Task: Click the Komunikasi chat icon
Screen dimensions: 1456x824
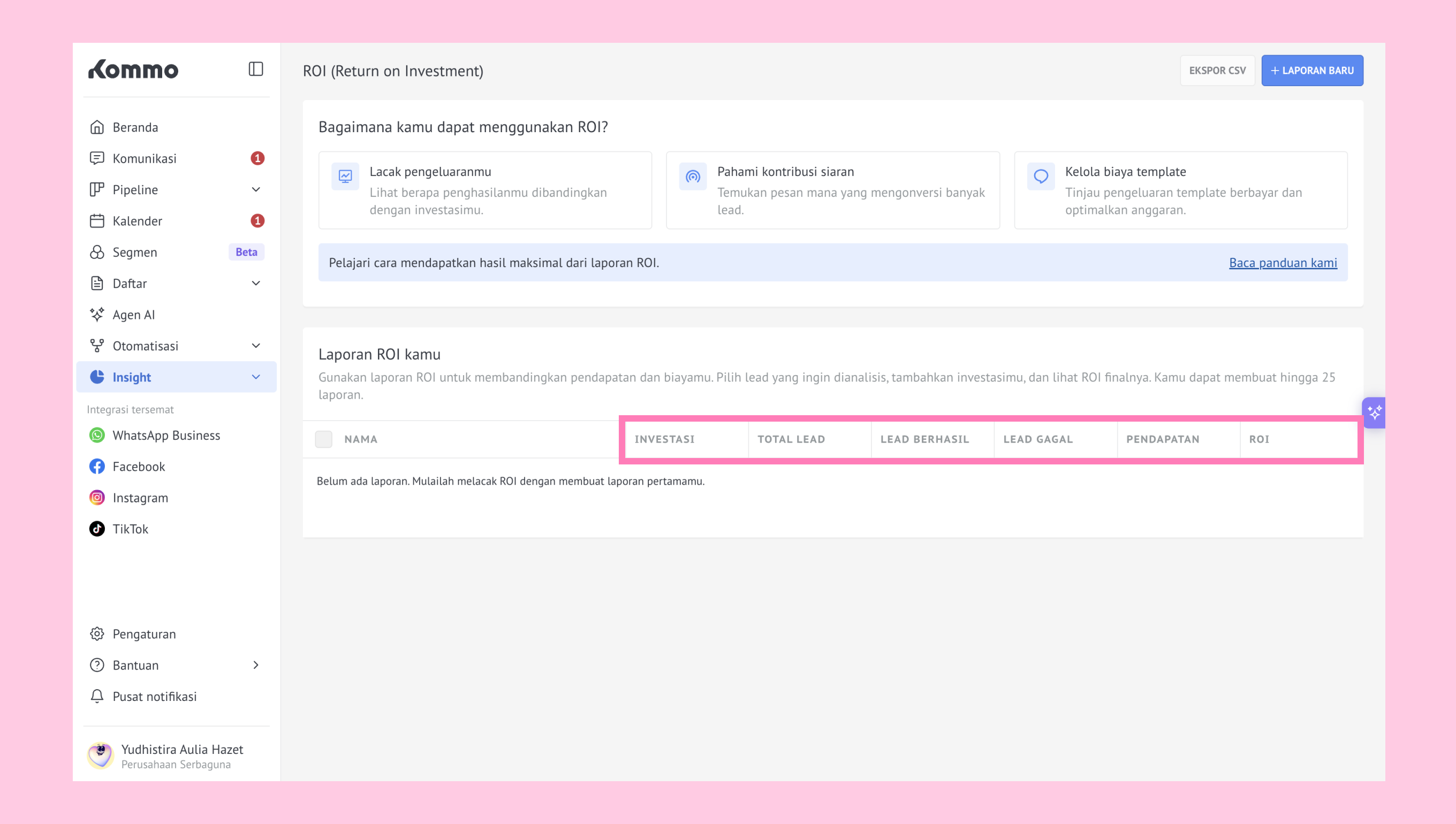Action: click(97, 158)
